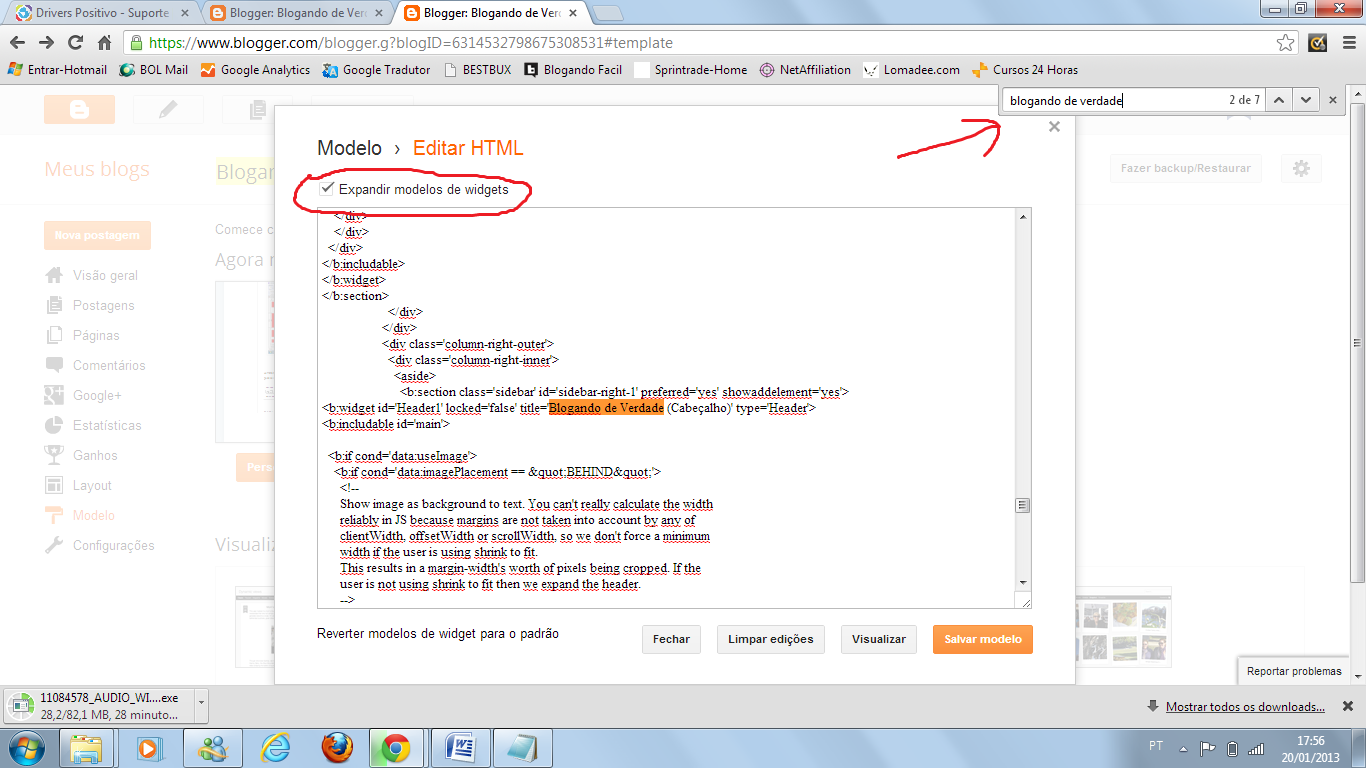1366x768 pixels.
Task: Open Google Analytics bookmark
Action: [255, 70]
